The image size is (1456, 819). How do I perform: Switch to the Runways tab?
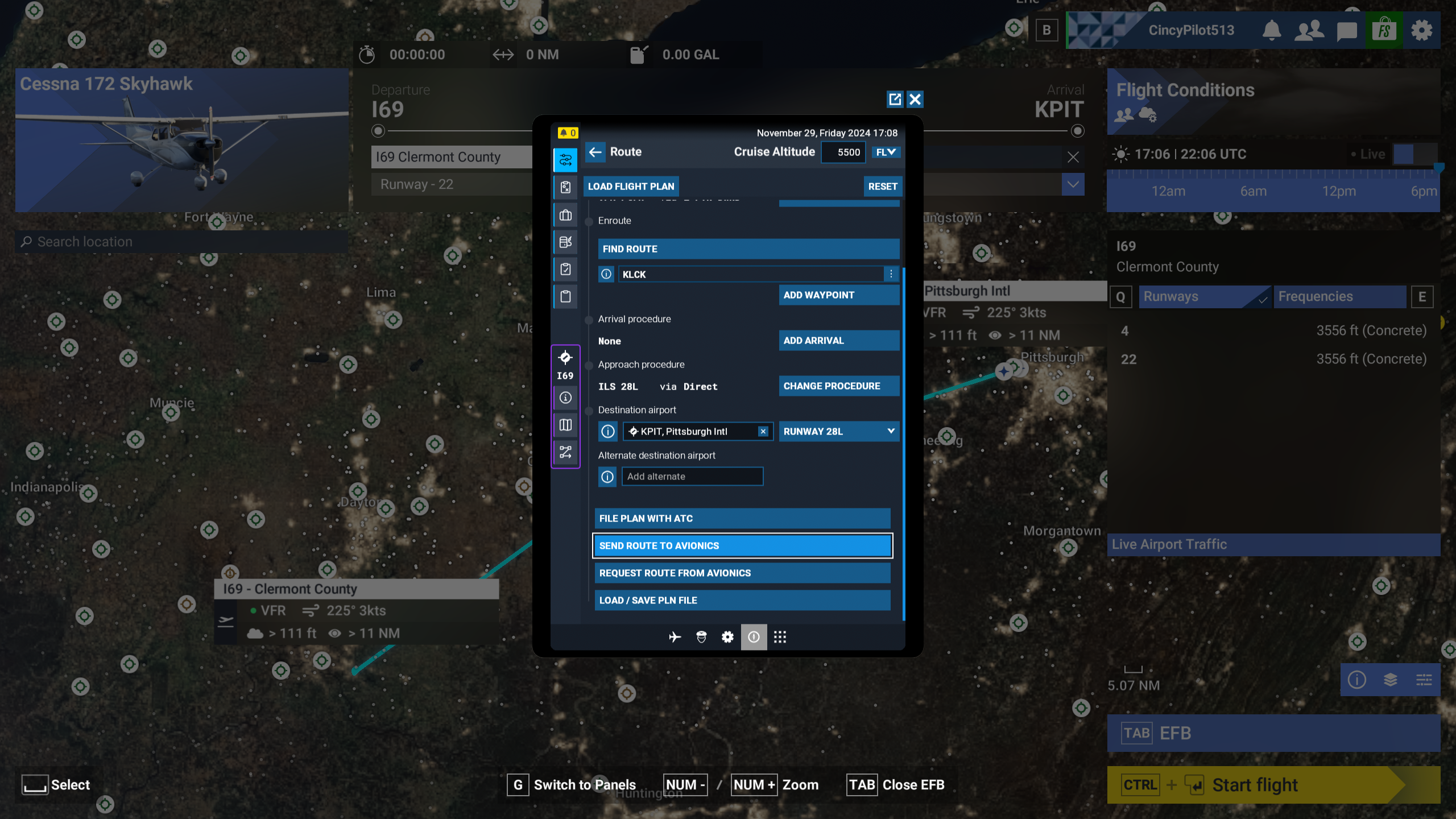point(1204,297)
